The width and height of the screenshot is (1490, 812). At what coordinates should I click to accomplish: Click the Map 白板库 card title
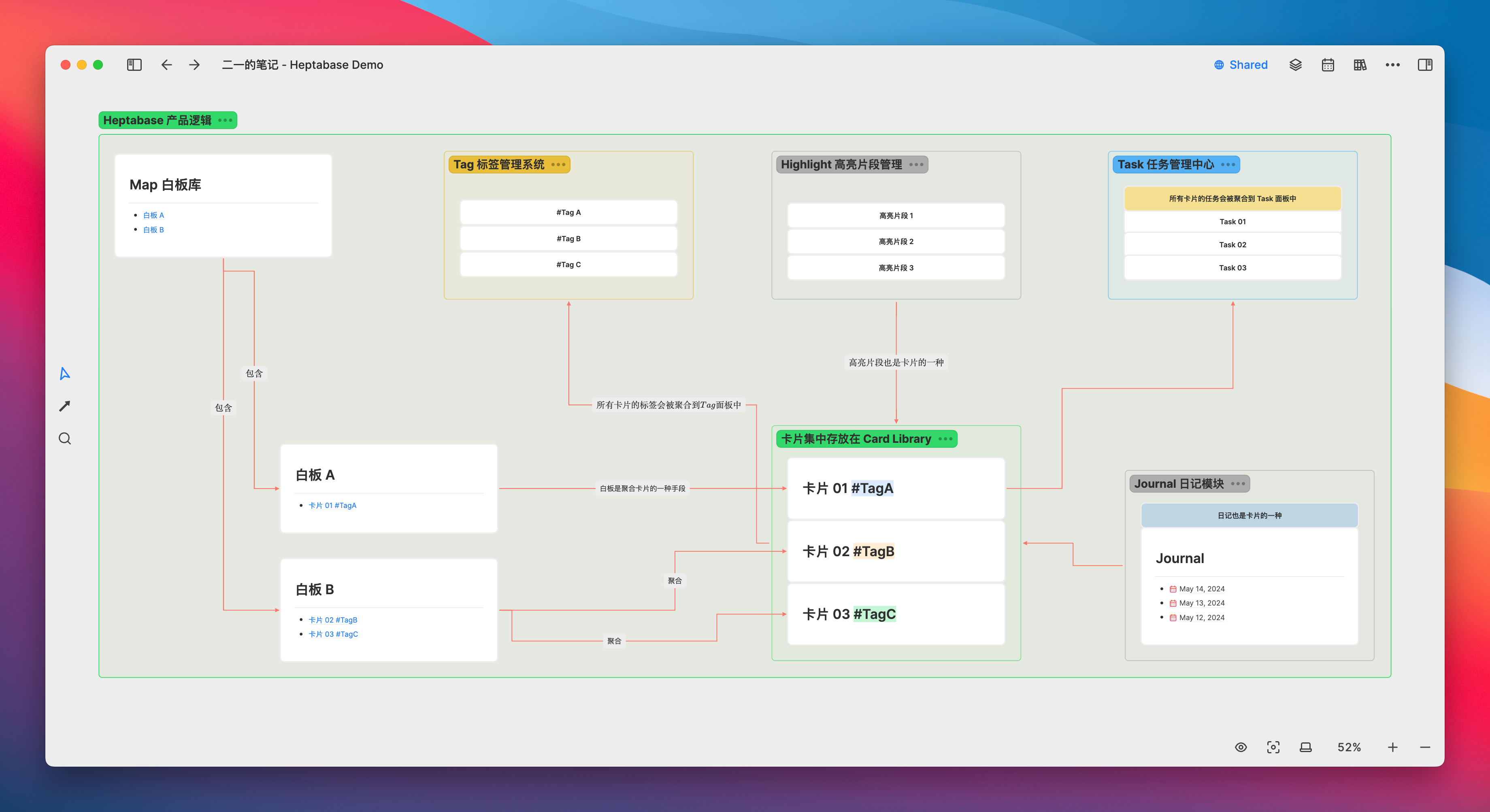pos(166,185)
